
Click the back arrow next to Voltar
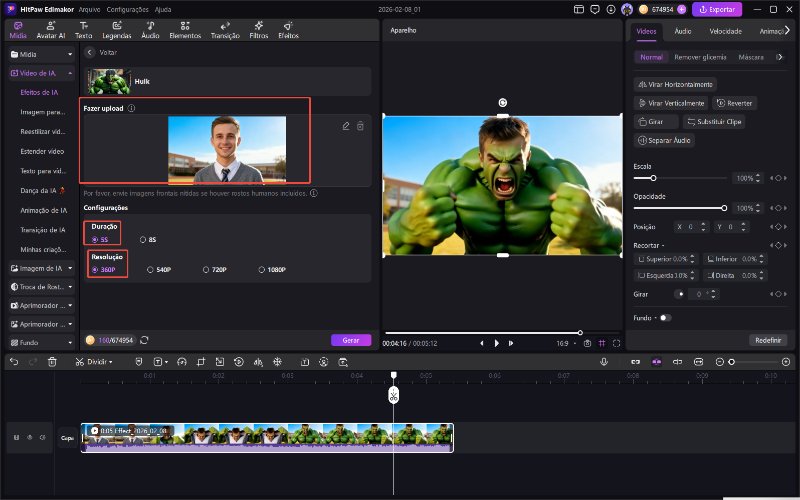tap(90, 52)
